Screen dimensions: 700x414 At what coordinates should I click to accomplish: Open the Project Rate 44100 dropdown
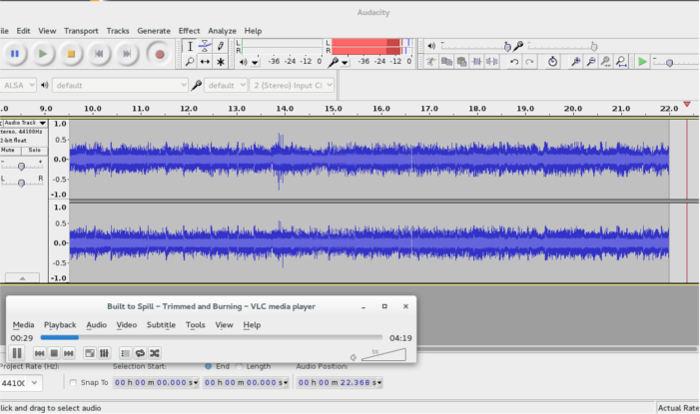pos(21,383)
